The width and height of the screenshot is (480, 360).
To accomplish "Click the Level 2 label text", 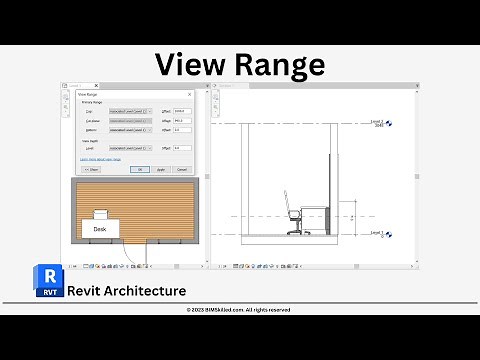I will click(377, 122).
